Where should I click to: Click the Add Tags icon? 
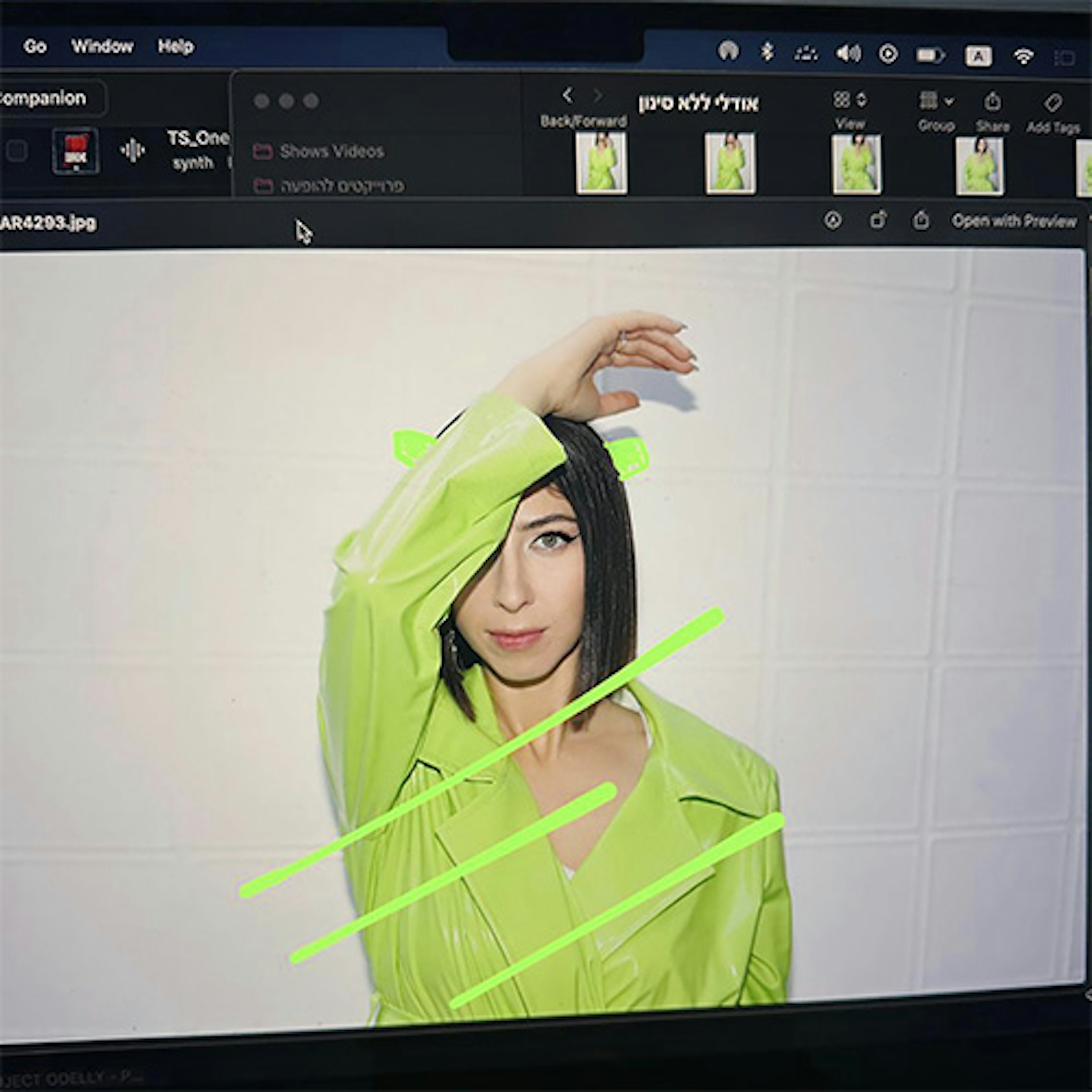point(1052,103)
